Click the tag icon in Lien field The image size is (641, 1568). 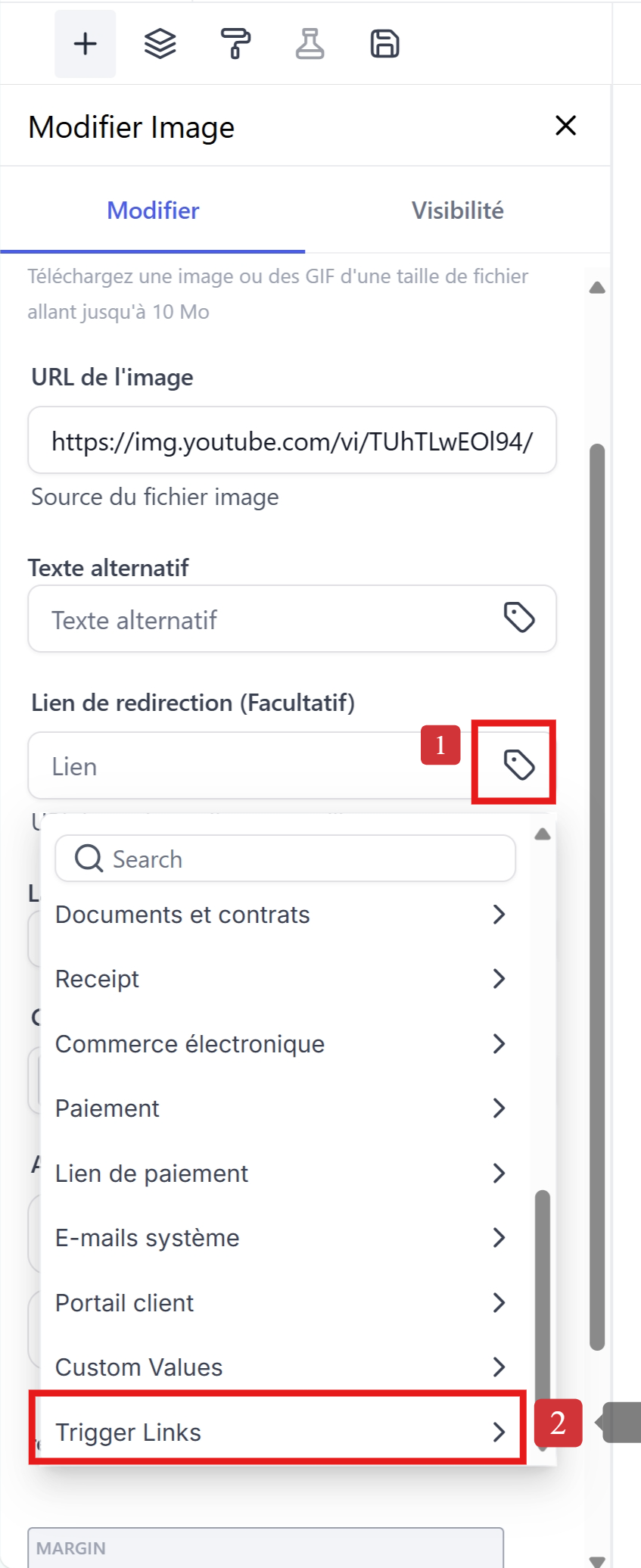519,765
